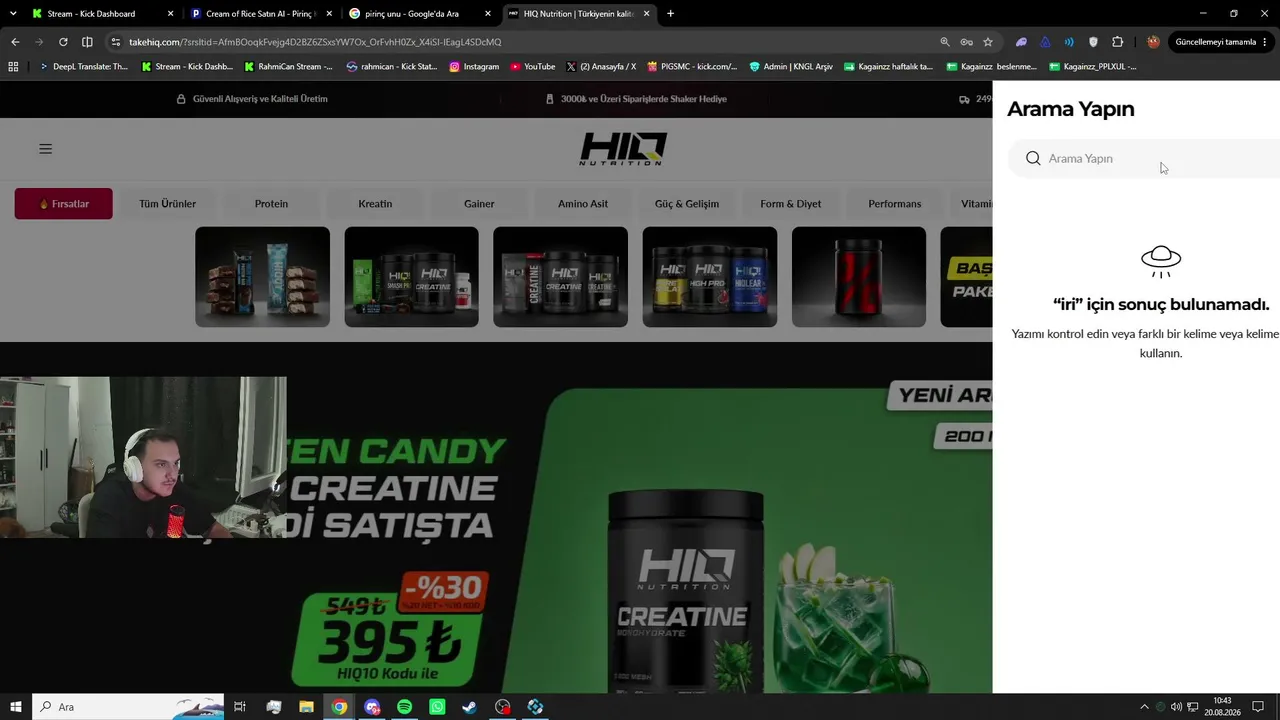The width and height of the screenshot is (1280, 720).
Task: Open the Smash Pro and Creatine bundle thumbnail
Action: (411, 277)
